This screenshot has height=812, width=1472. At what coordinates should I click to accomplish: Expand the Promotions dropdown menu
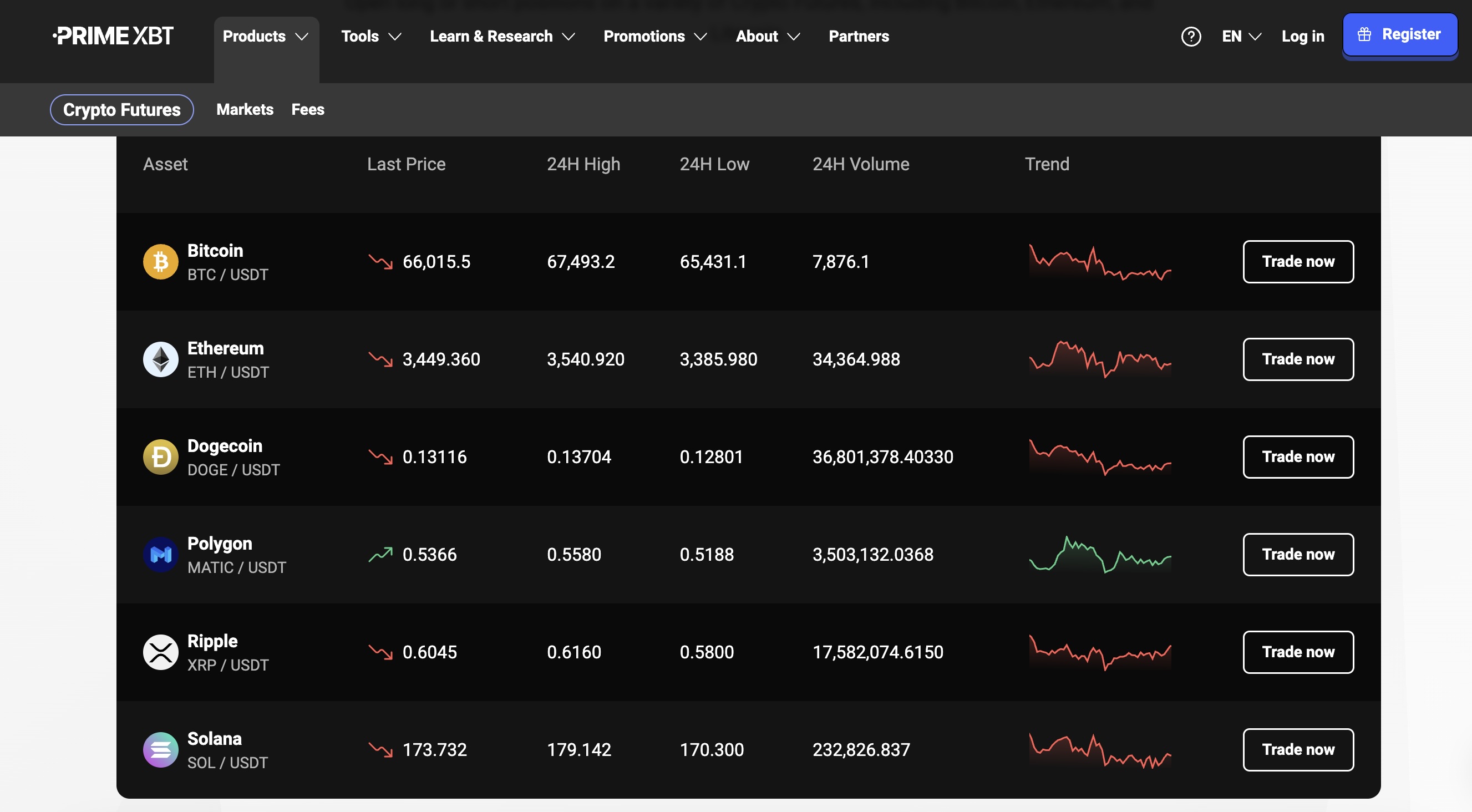tap(656, 37)
